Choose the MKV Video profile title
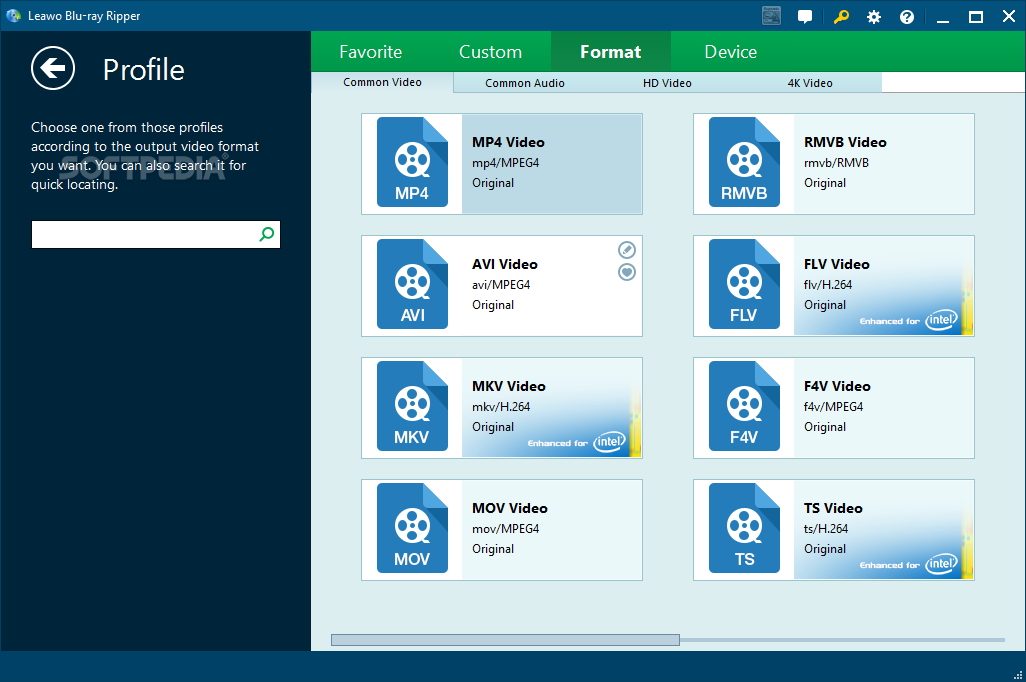 509,386
